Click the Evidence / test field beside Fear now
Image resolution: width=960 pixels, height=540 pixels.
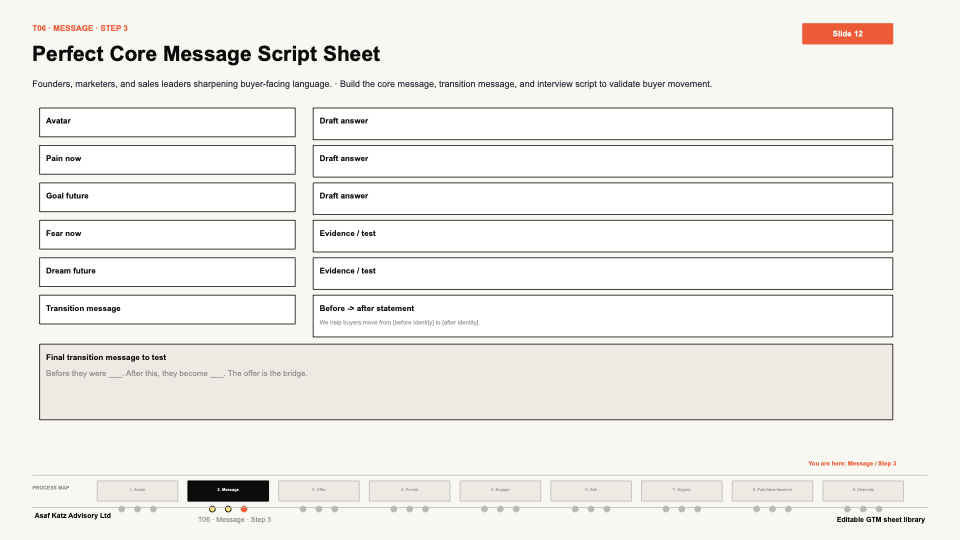[x=602, y=236]
